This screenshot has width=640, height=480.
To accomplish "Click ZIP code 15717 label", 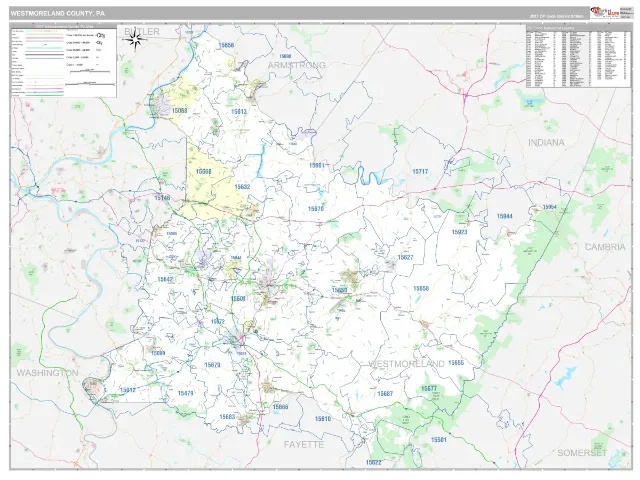I will (420, 171).
